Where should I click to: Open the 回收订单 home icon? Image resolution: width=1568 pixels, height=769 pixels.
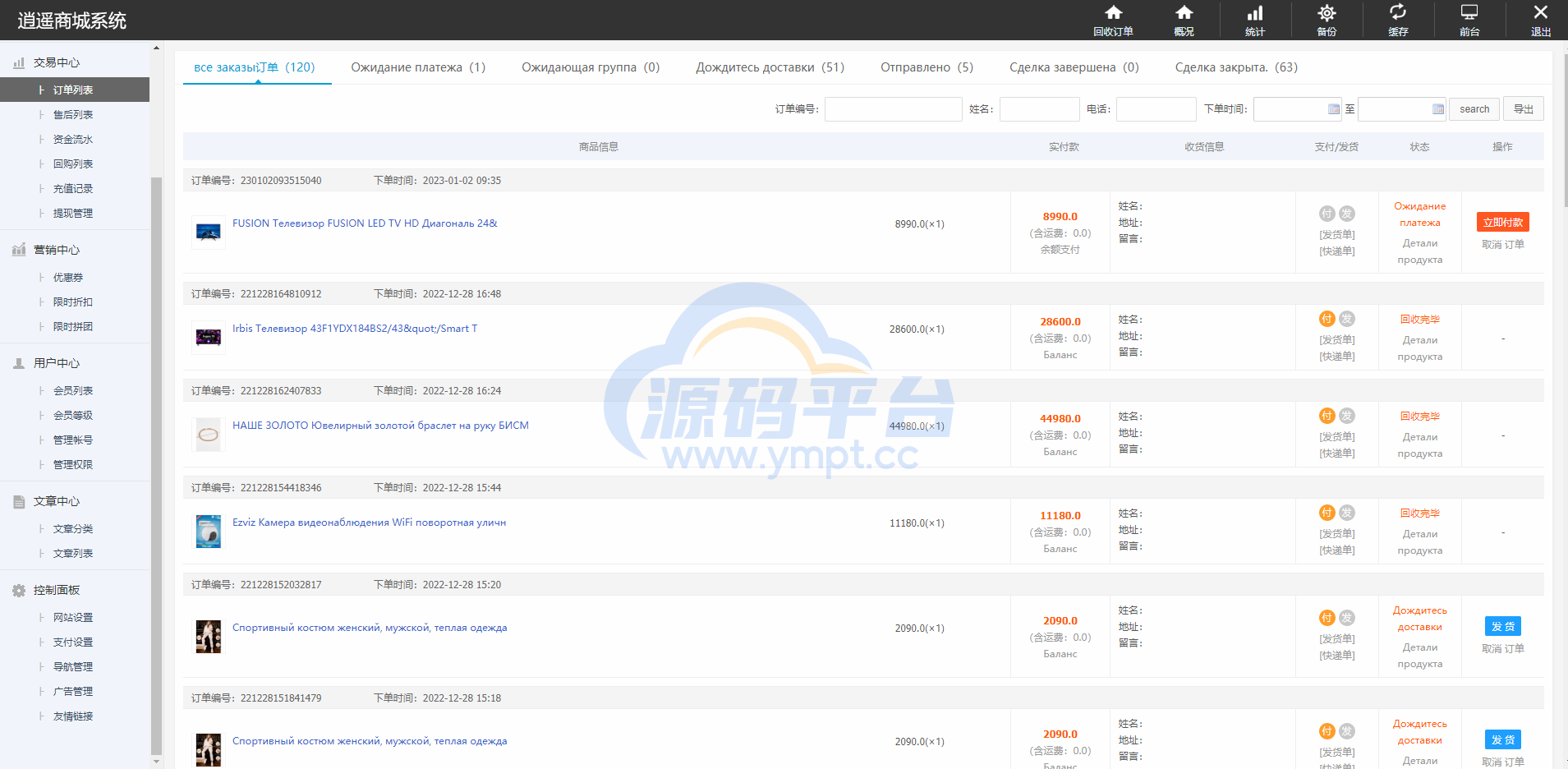(x=1113, y=12)
